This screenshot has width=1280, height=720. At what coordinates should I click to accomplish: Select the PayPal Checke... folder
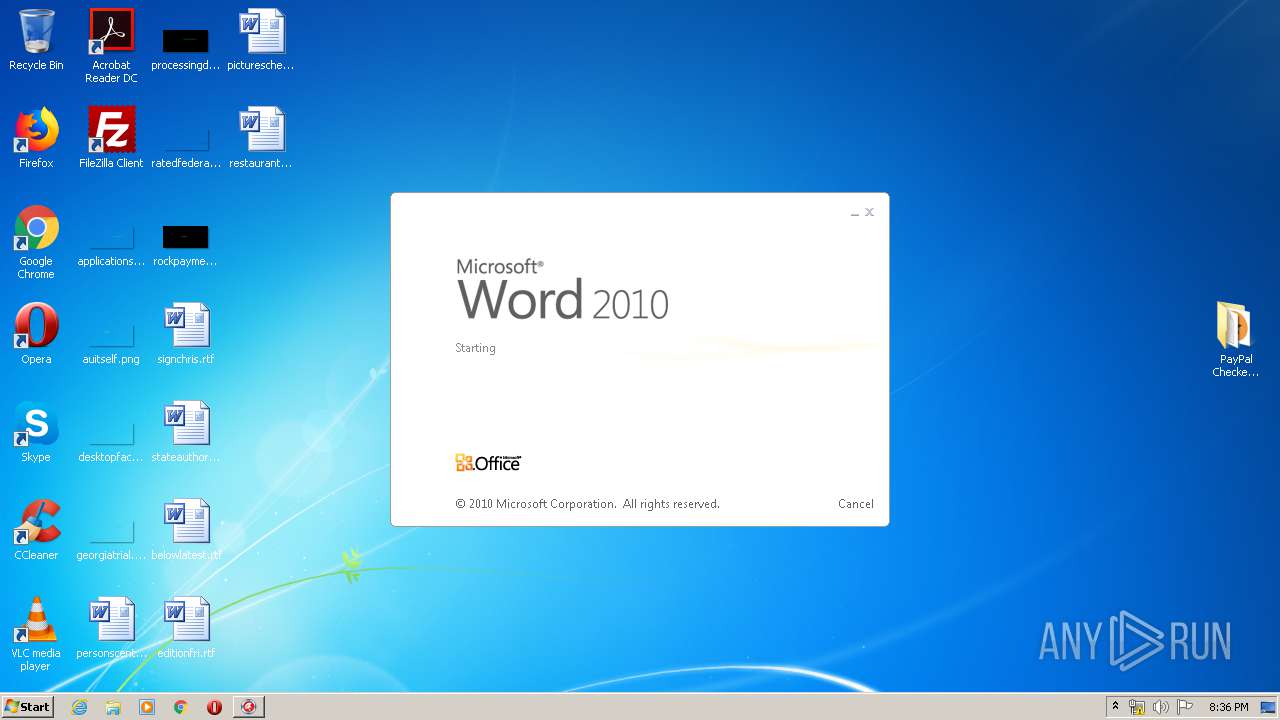click(1235, 340)
